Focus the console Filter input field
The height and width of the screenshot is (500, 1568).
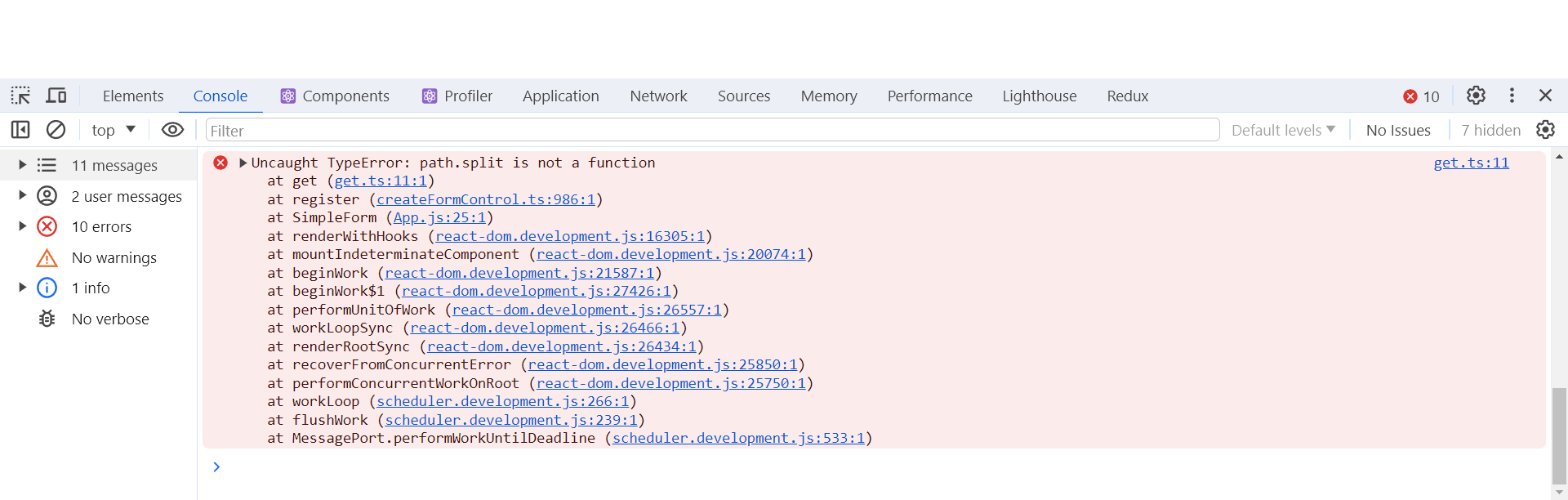tap(712, 130)
